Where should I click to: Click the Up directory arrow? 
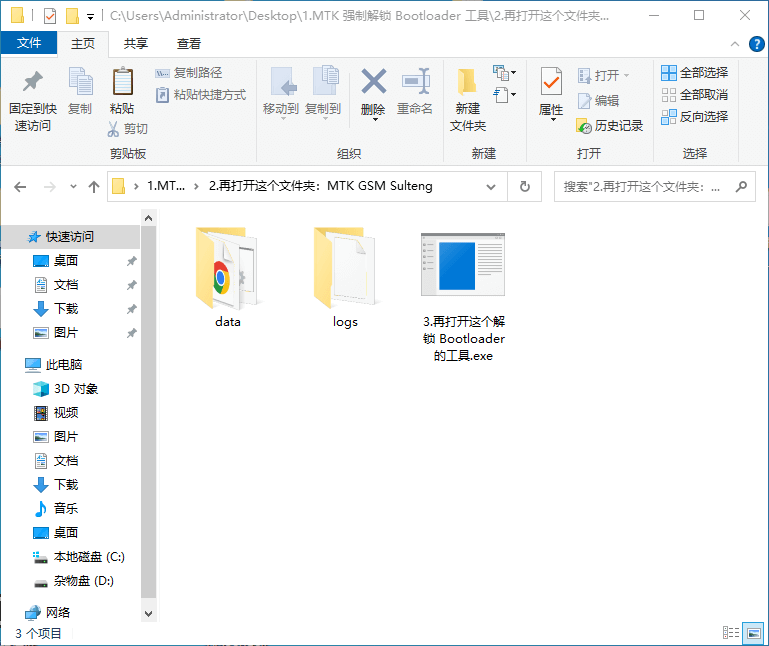(x=94, y=186)
